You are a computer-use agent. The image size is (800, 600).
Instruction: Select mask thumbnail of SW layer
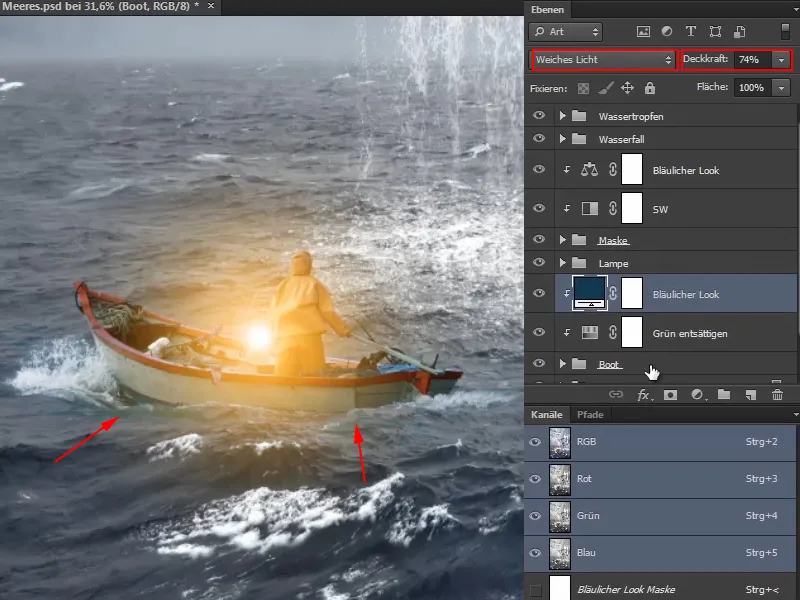[x=632, y=208]
